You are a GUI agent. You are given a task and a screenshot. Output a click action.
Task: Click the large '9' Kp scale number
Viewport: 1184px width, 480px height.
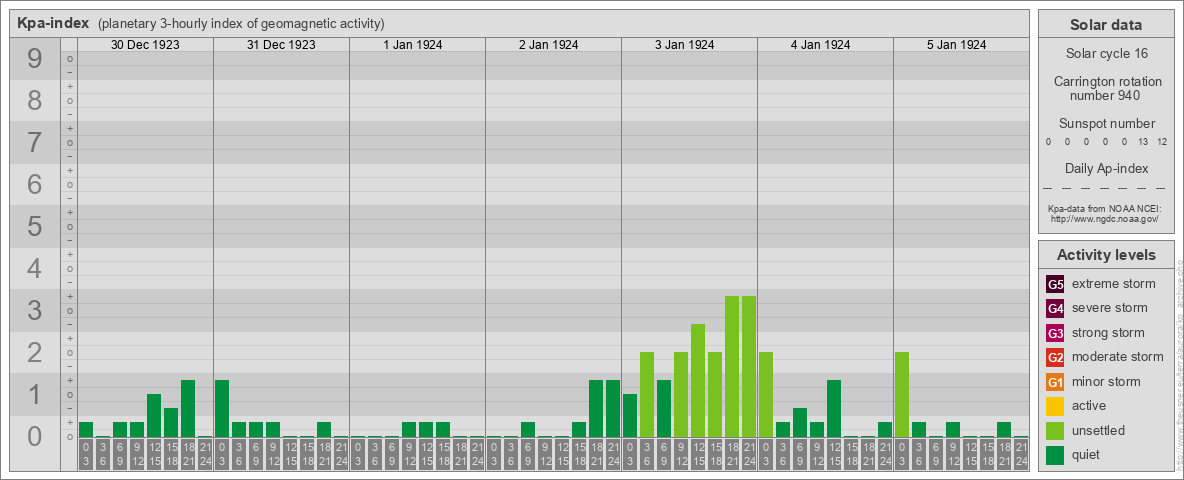pos(35,59)
